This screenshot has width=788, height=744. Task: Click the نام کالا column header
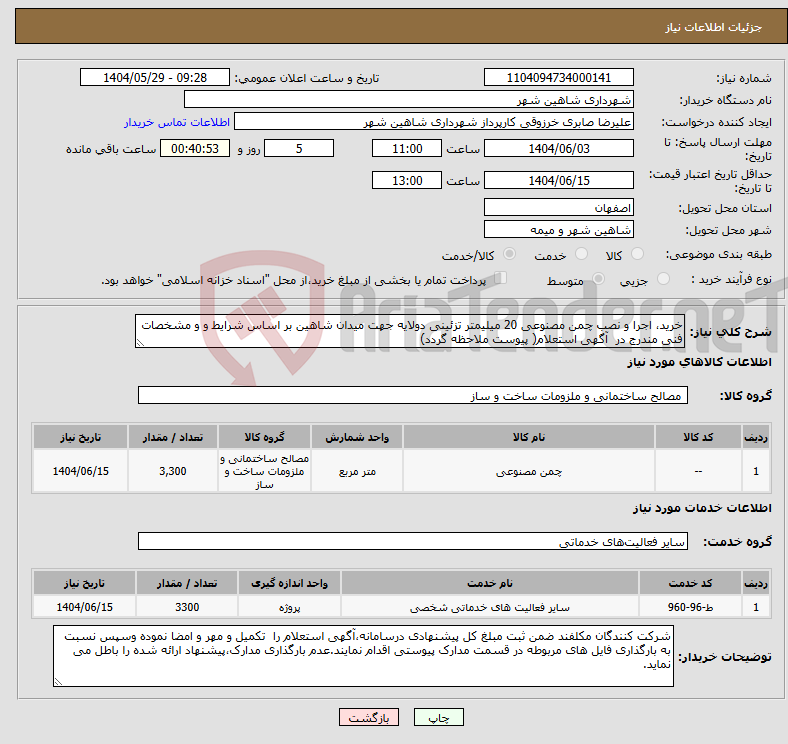click(x=529, y=437)
